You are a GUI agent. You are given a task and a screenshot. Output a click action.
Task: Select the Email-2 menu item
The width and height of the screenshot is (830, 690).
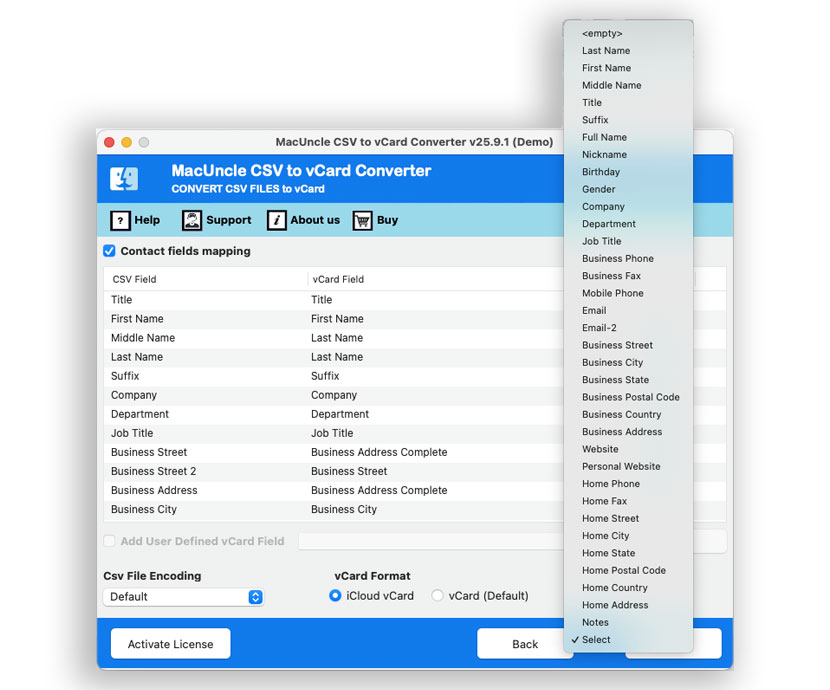point(628,328)
